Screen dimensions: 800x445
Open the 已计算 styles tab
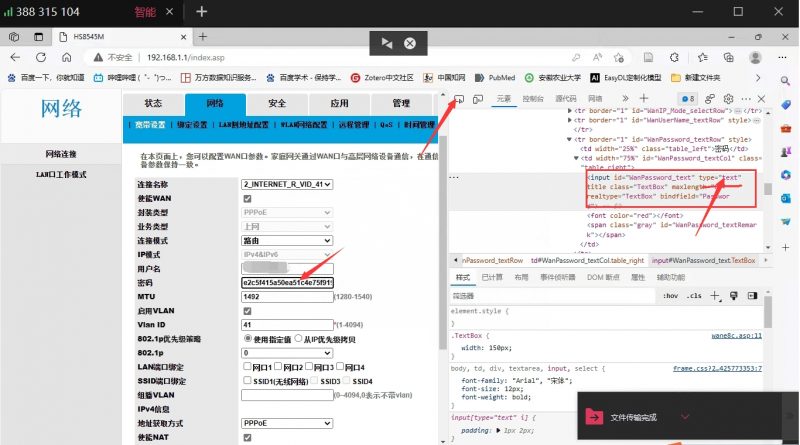click(492, 277)
